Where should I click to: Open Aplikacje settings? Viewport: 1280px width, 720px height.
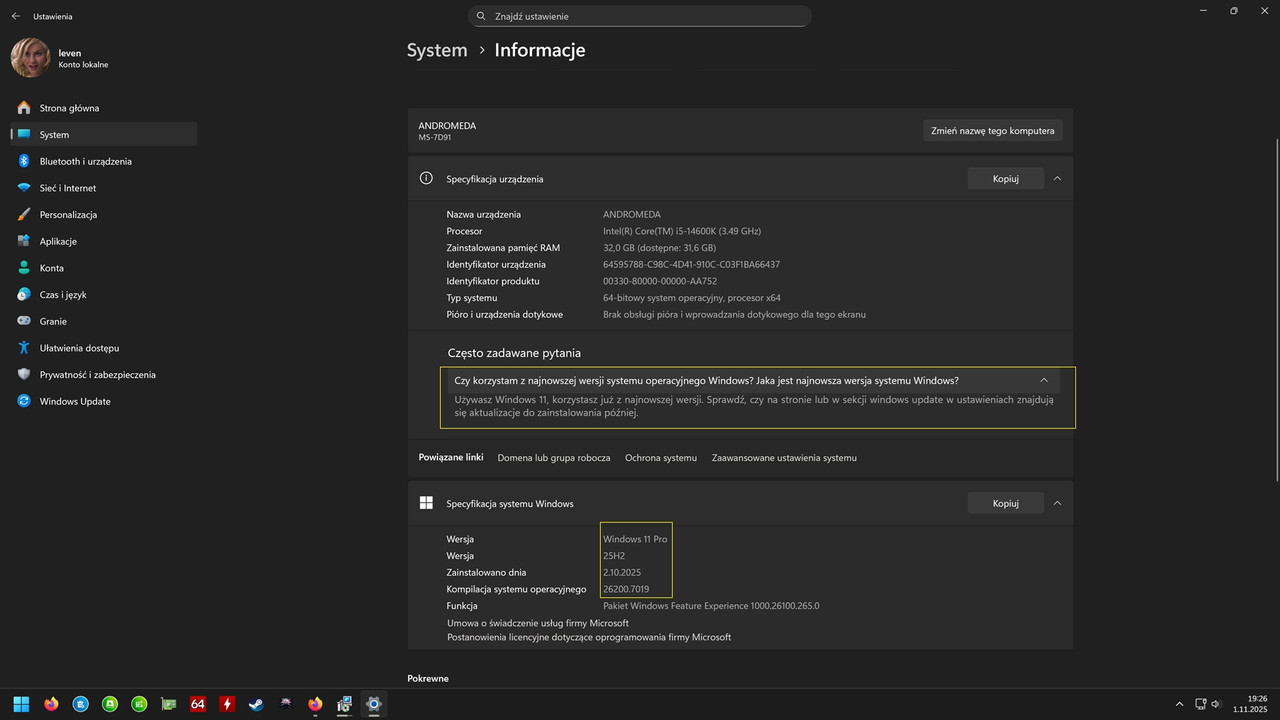104,241
